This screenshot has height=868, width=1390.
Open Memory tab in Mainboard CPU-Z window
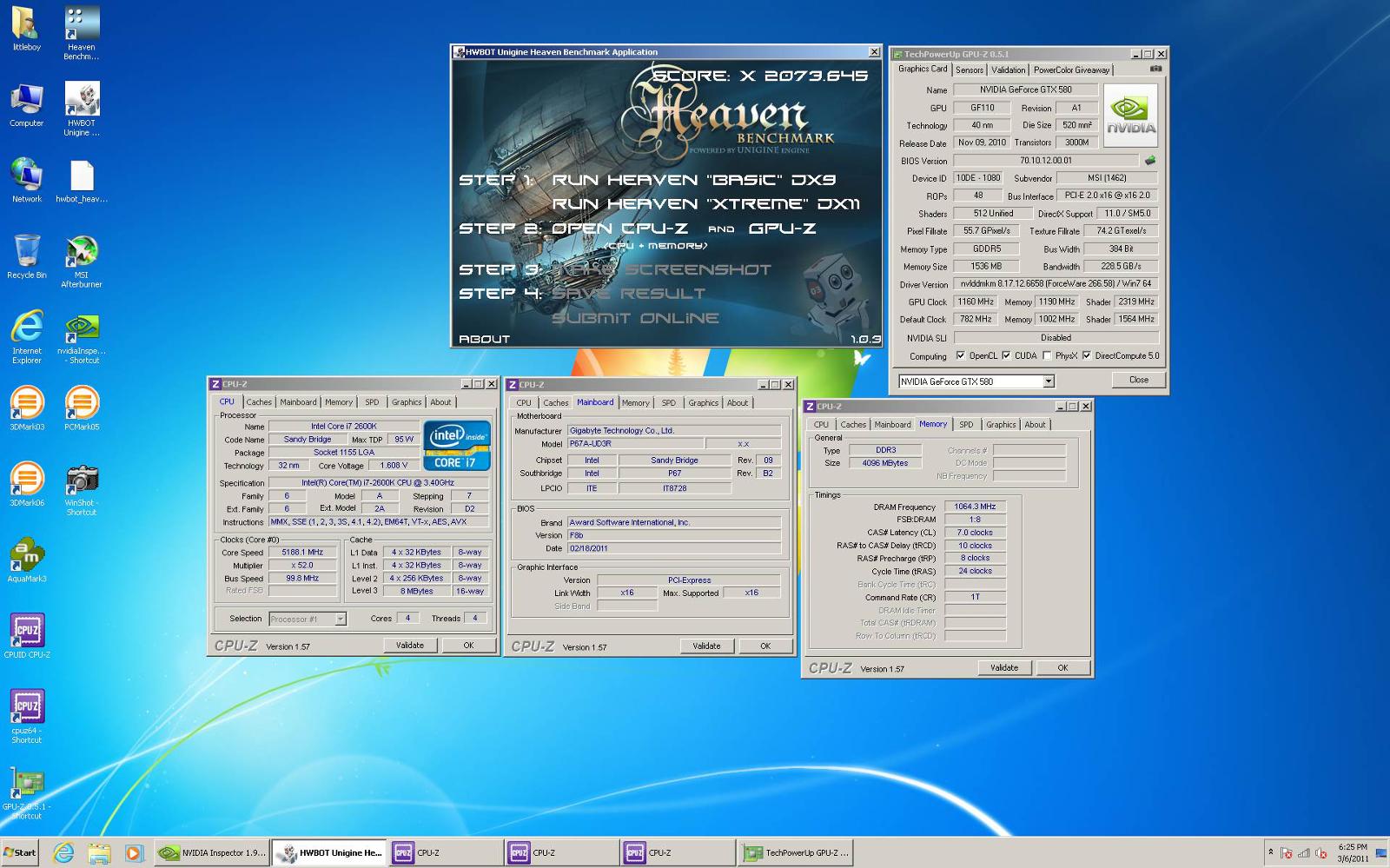(x=635, y=403)
